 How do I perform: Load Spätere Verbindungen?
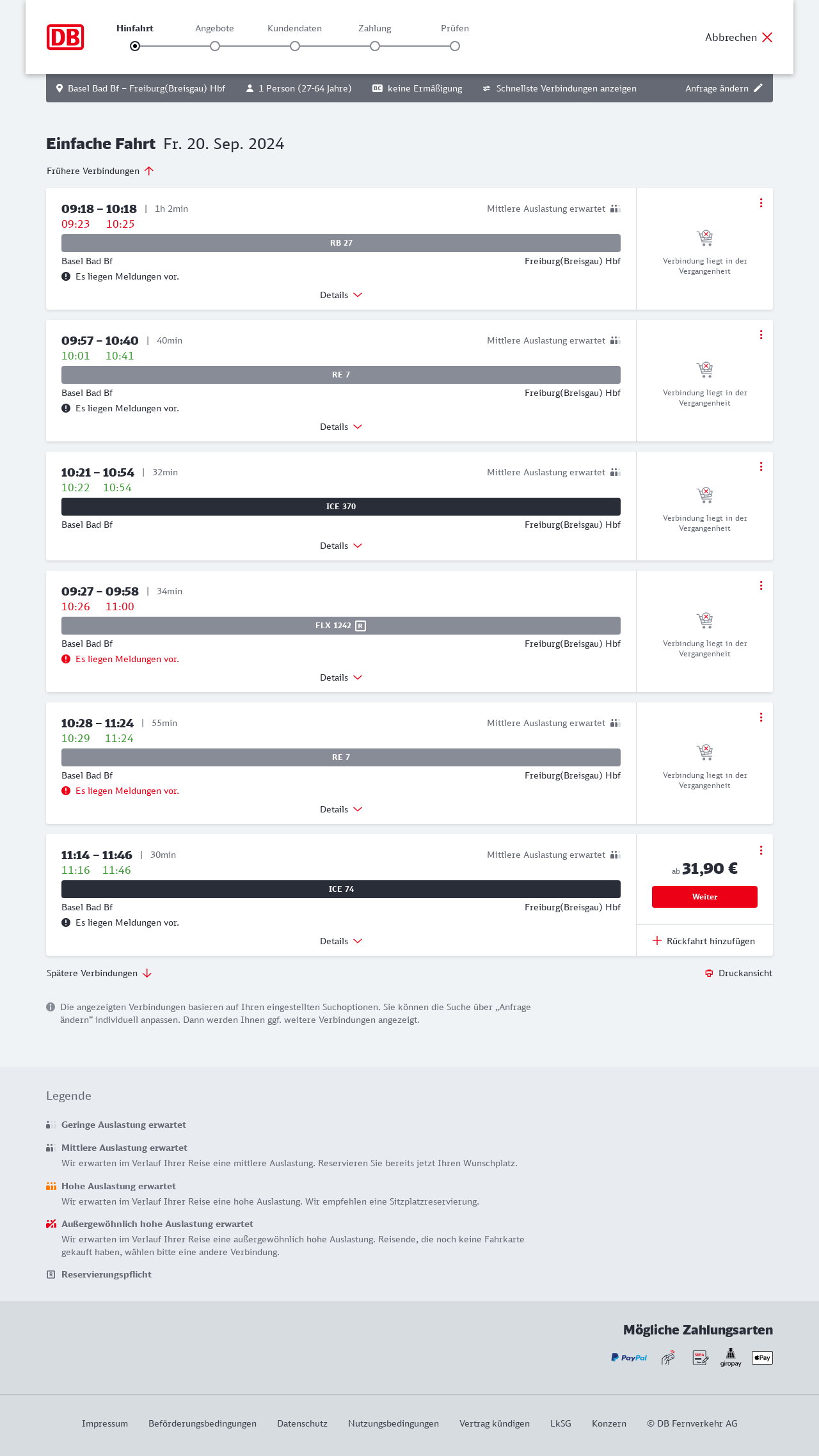[x=99, y=973]
